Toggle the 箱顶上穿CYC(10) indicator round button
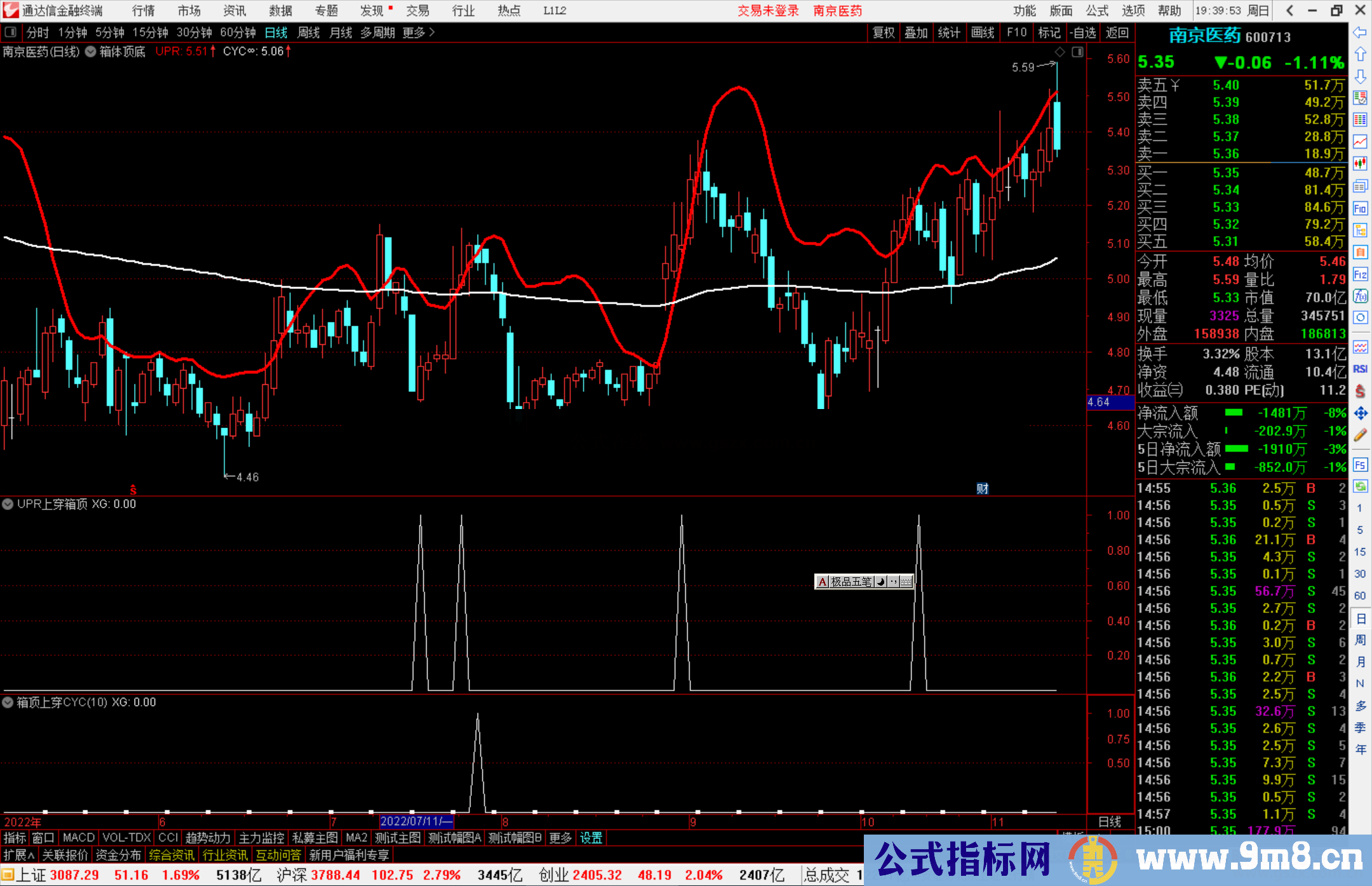The image size is (1372, 886). coord(8,702)
